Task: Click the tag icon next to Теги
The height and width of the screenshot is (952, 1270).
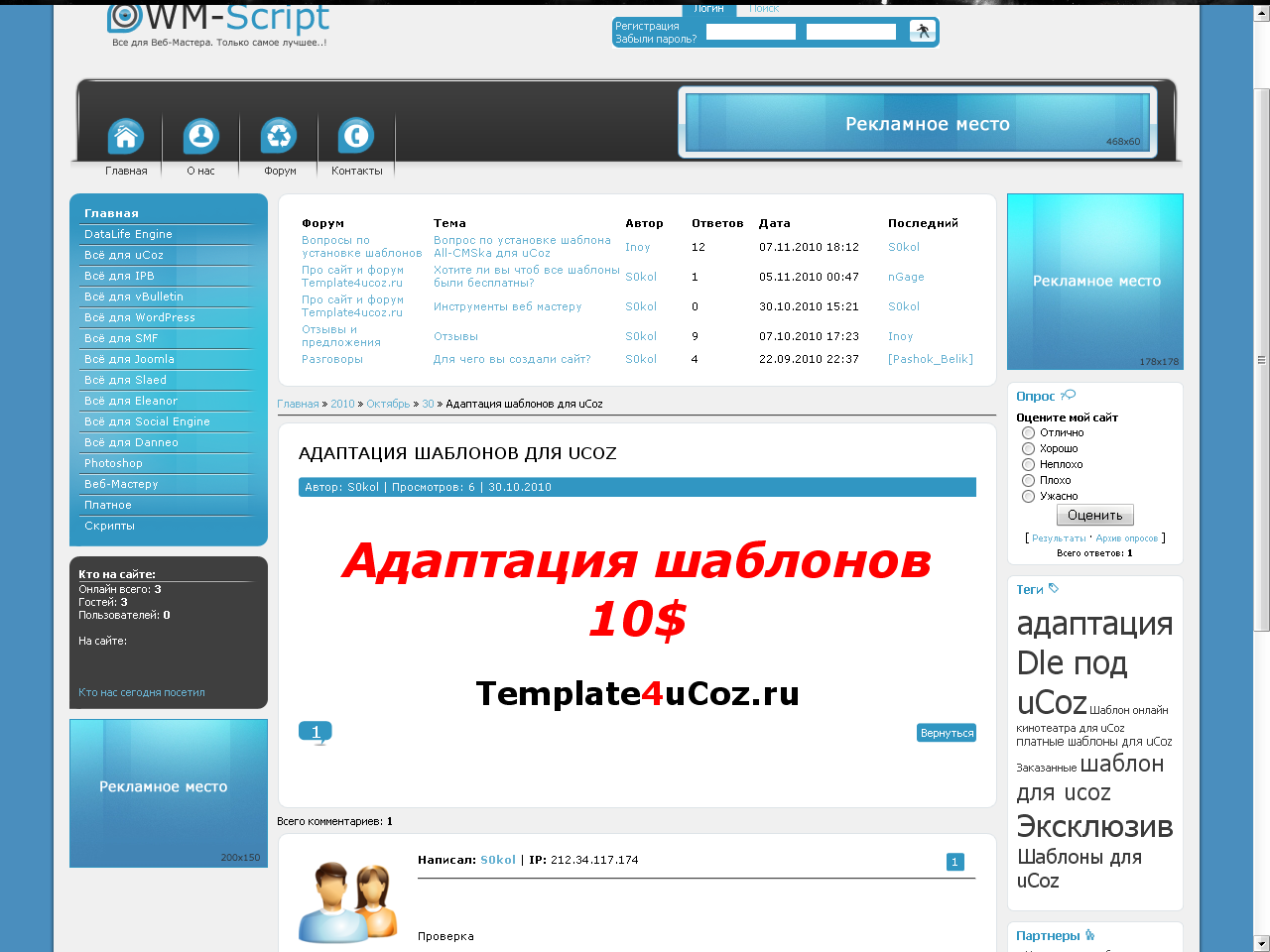Action: (1052, 588)
